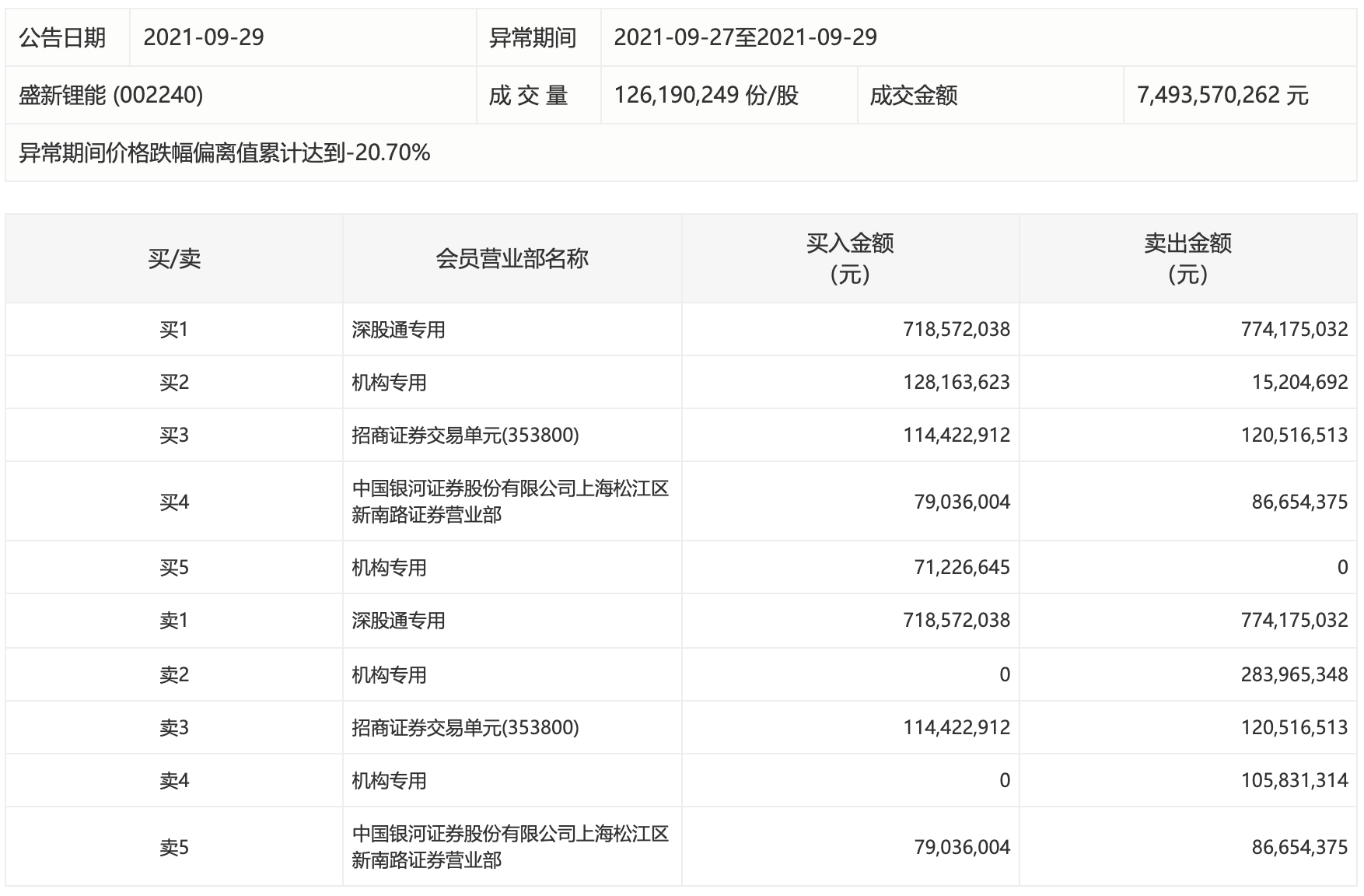The image size is (1364, 896).
Task: Open 深股通专用 in the 买1 row
Action: pyautogui.click(x=398, y=330)
